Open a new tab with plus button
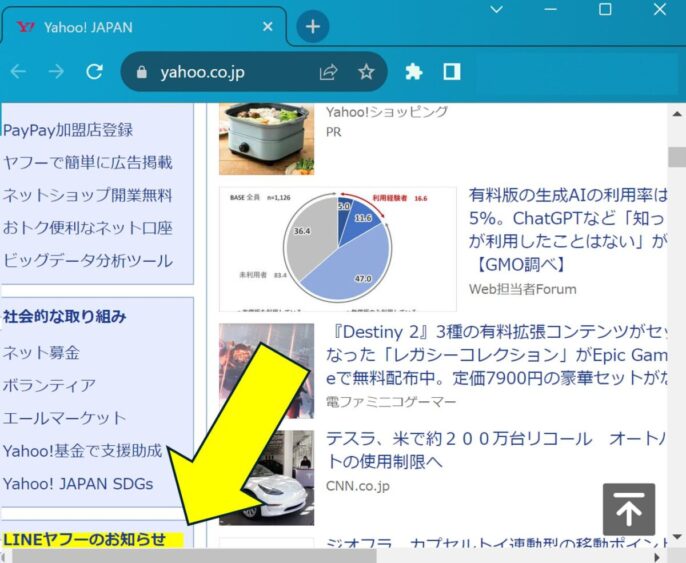 [x=313, y=27]
